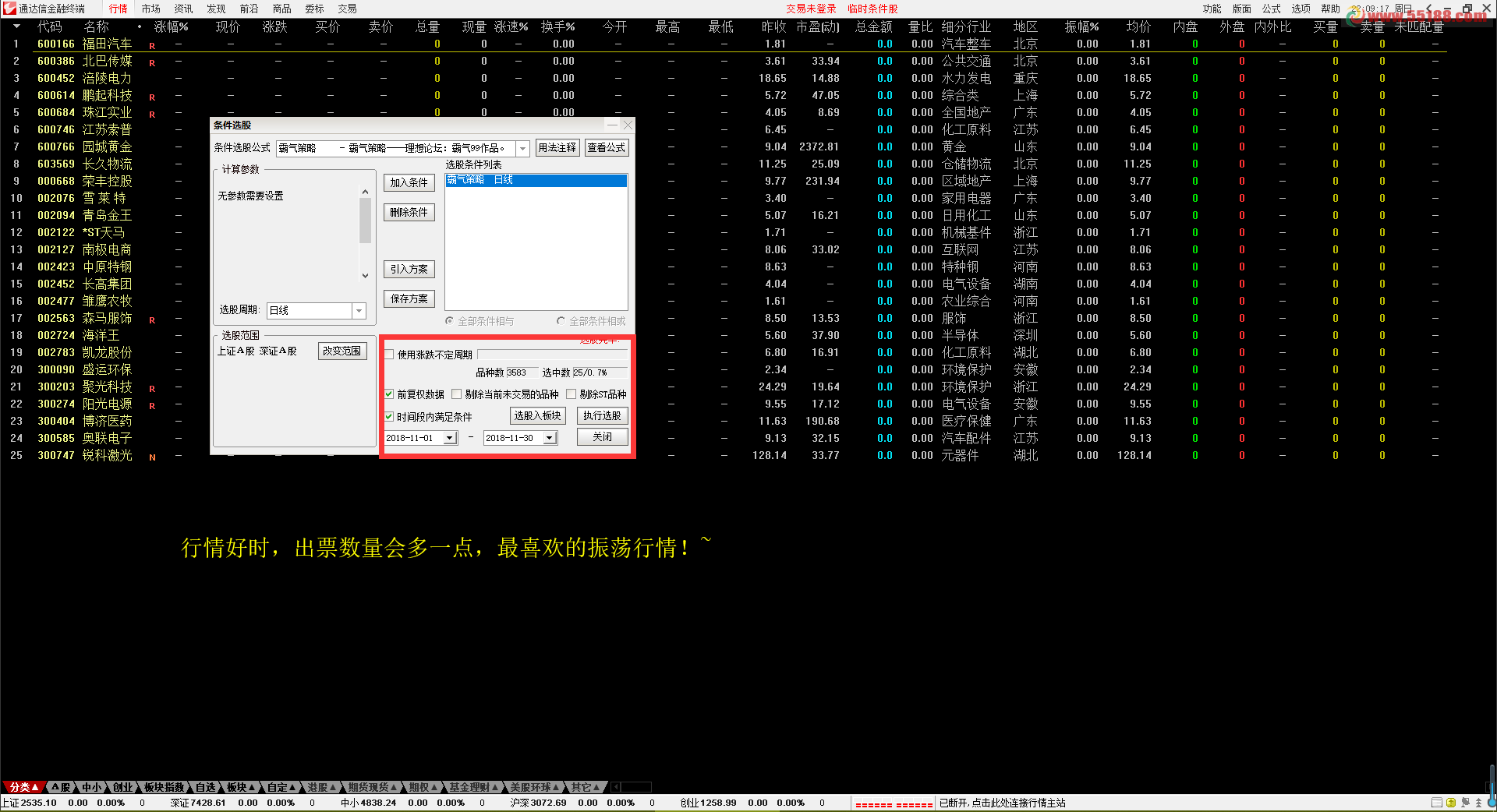Click the 计算参数 scrollbar up arrow
The height and width of the screenshot is (812, 1497).
click(x=365, y=192)
